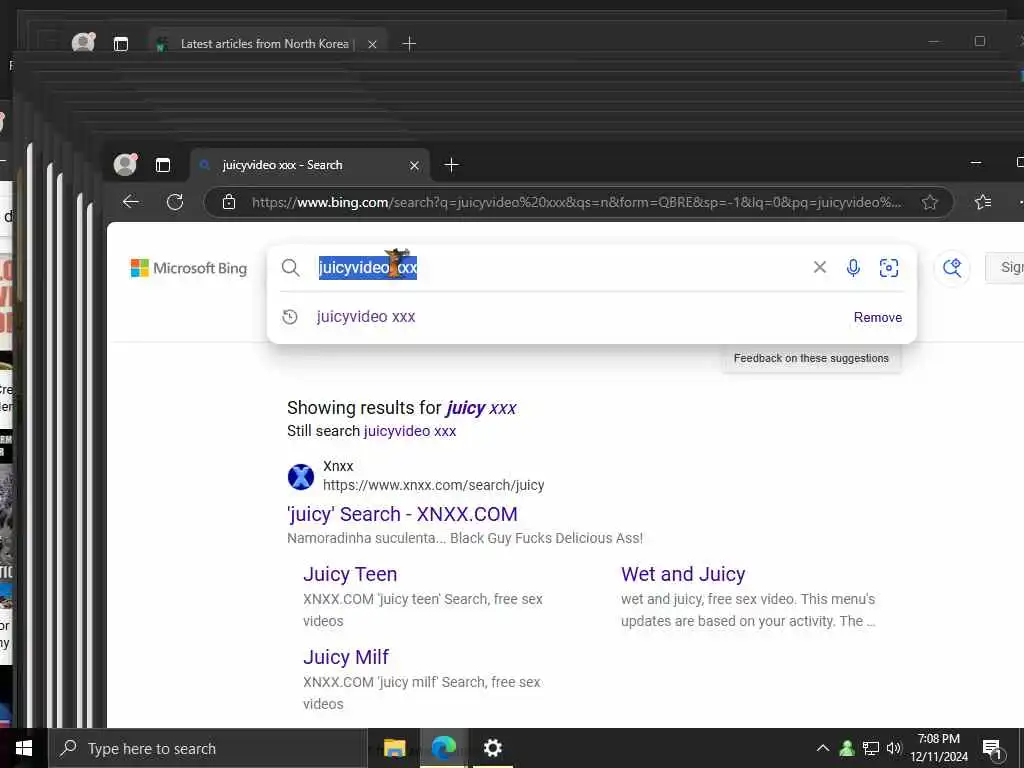
Task: Open Microsoft Edge from the taskbar
Action: pos(443,748)
